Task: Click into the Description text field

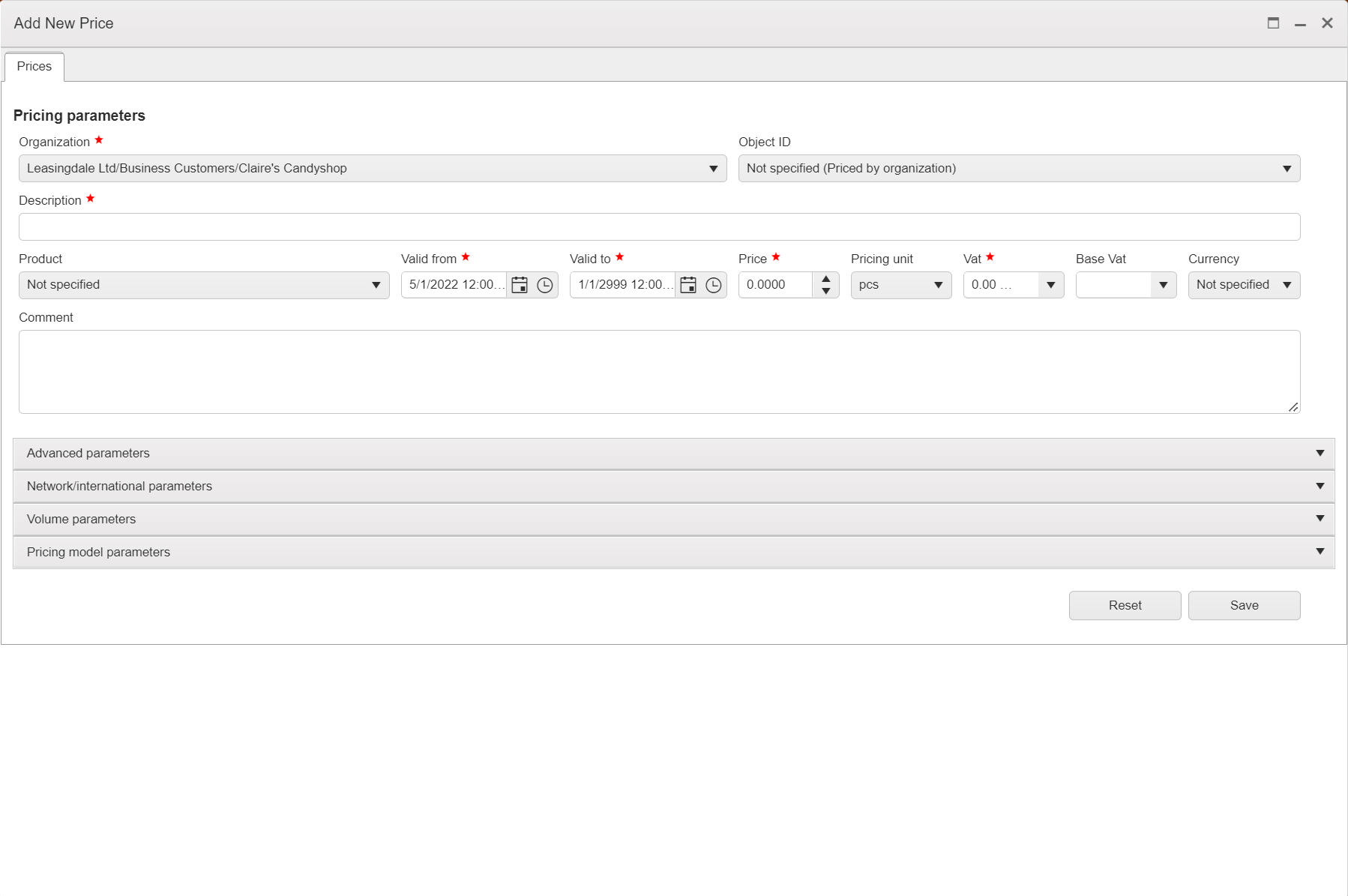Action: (659, 226)
